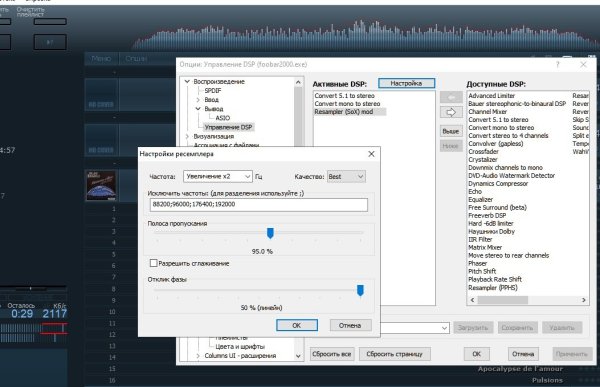Click the right arrow DSP move button
600x387 pixels.
tap(451, 112)
